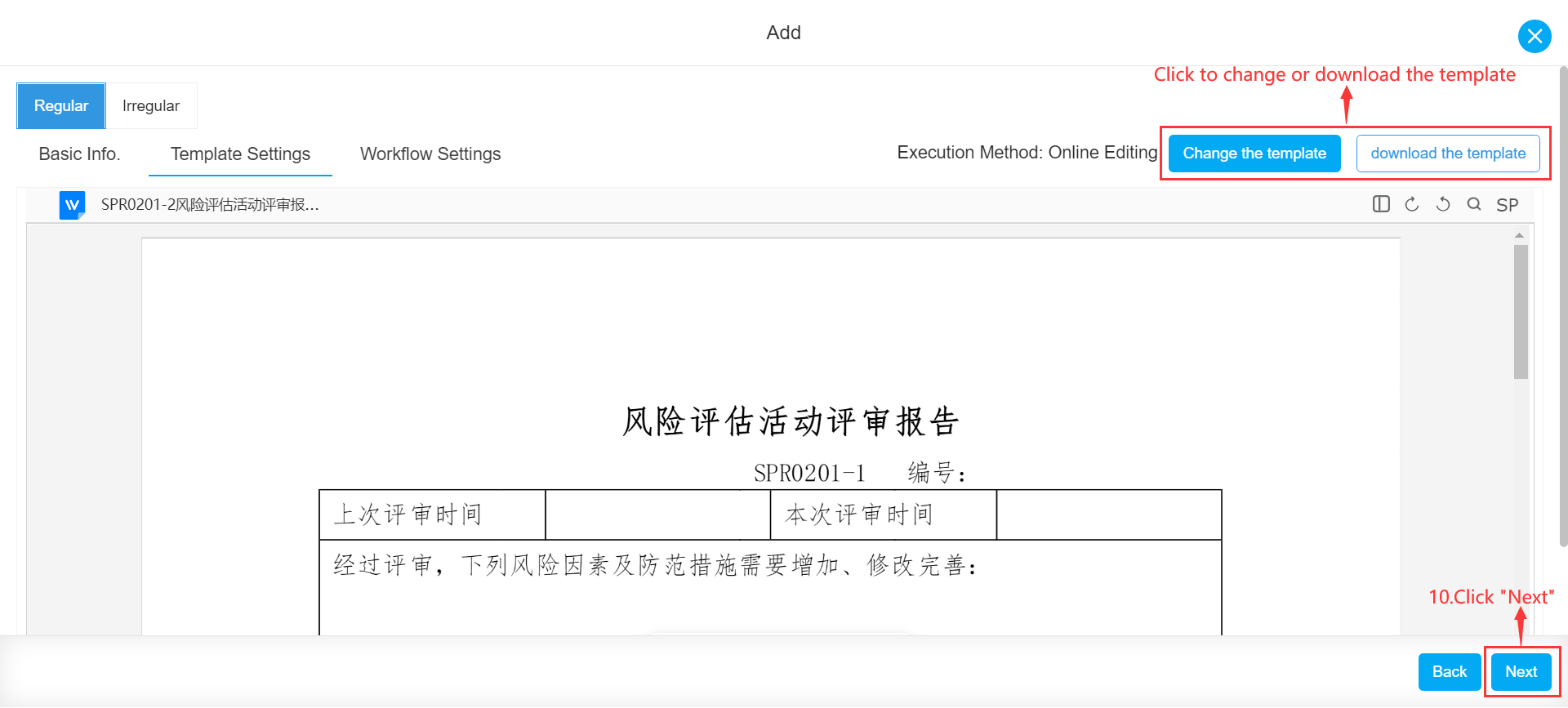1568x708 pixels.
Task: Click the Change the template button
Action: pyautogui.click(x=1254, y=154)
